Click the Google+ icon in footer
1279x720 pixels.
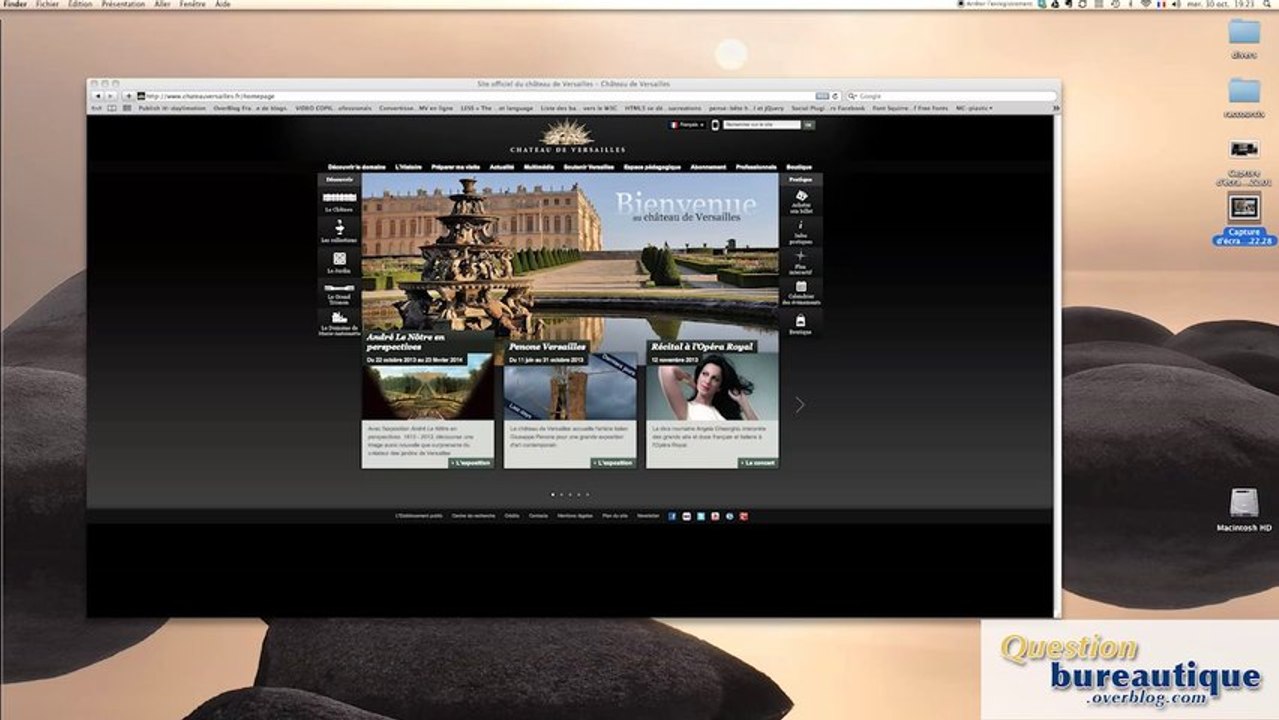pos(744,516)
